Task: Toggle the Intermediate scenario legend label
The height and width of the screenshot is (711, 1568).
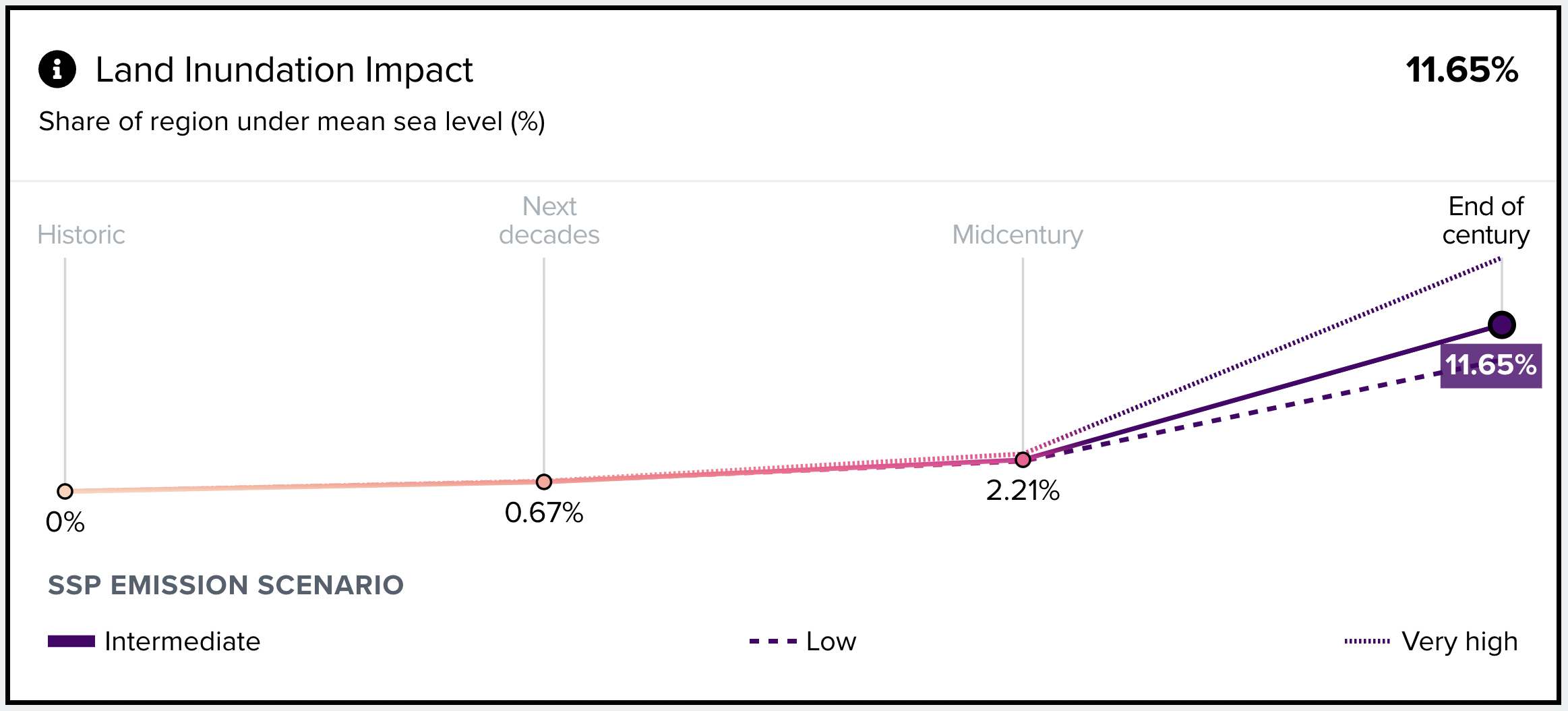Action: pos(182,642)
